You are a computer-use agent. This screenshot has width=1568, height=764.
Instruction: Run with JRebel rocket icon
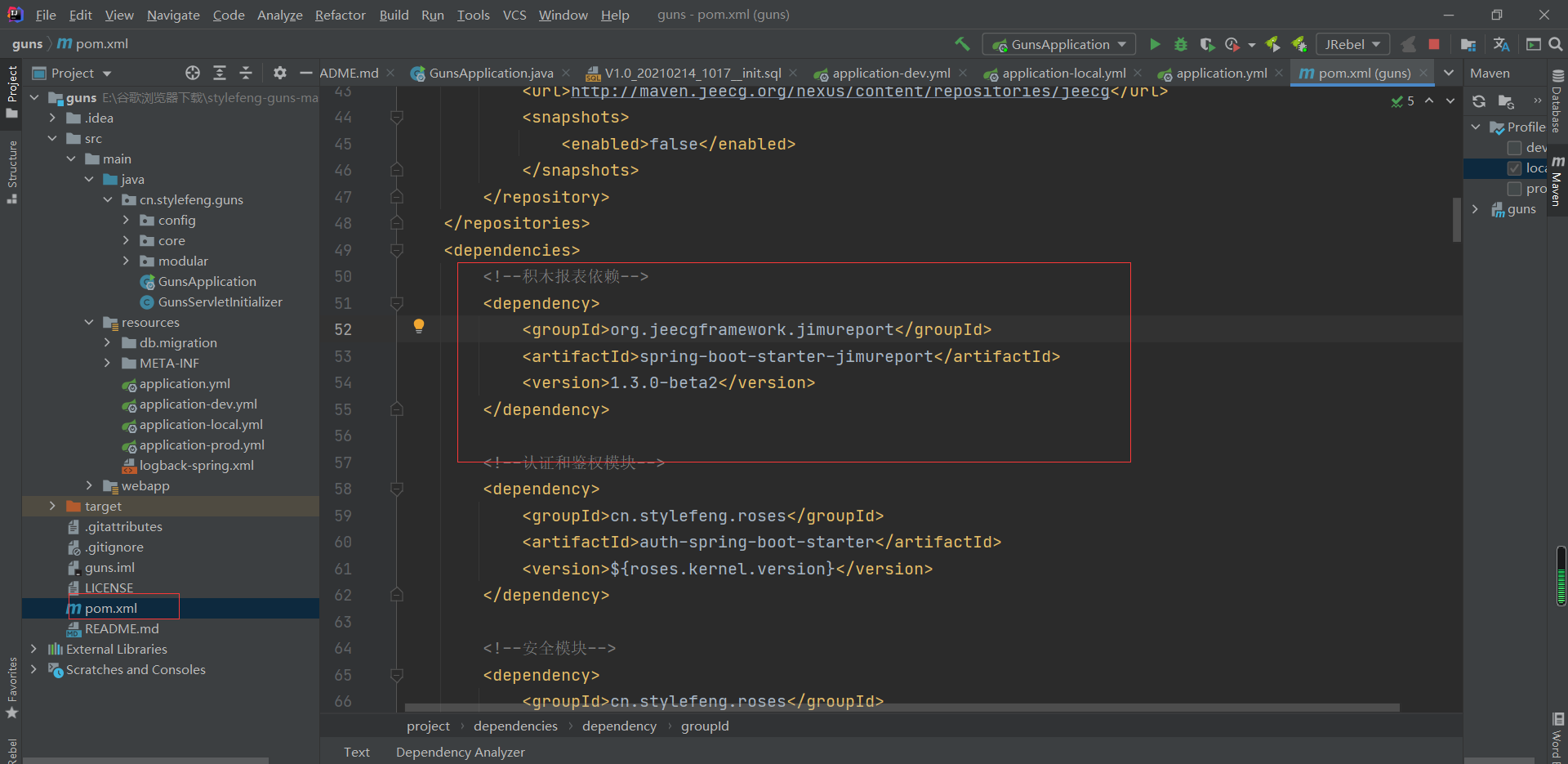[1273, 44]
